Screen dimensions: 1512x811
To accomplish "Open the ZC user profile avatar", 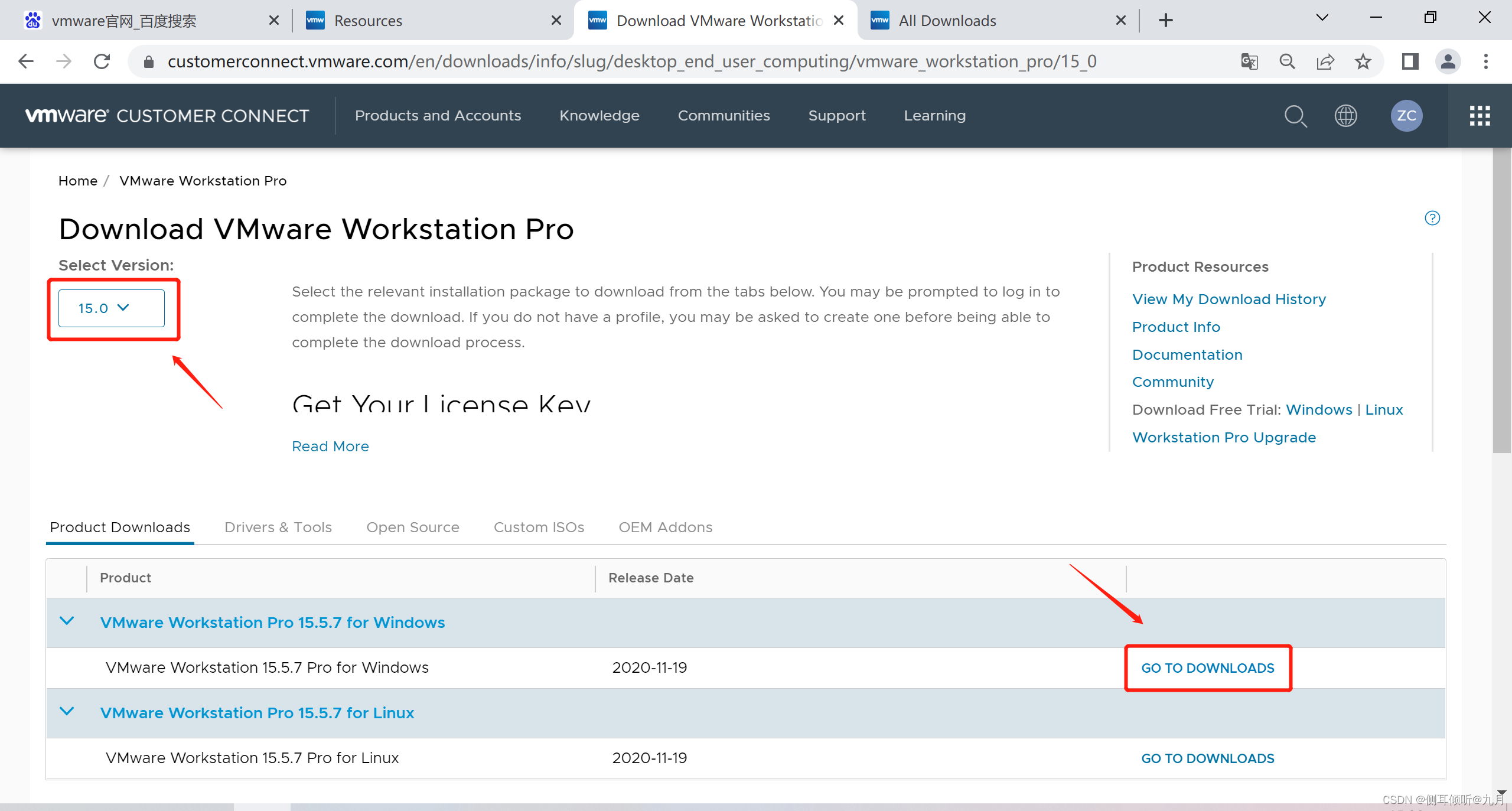I will pos(1406,116).
